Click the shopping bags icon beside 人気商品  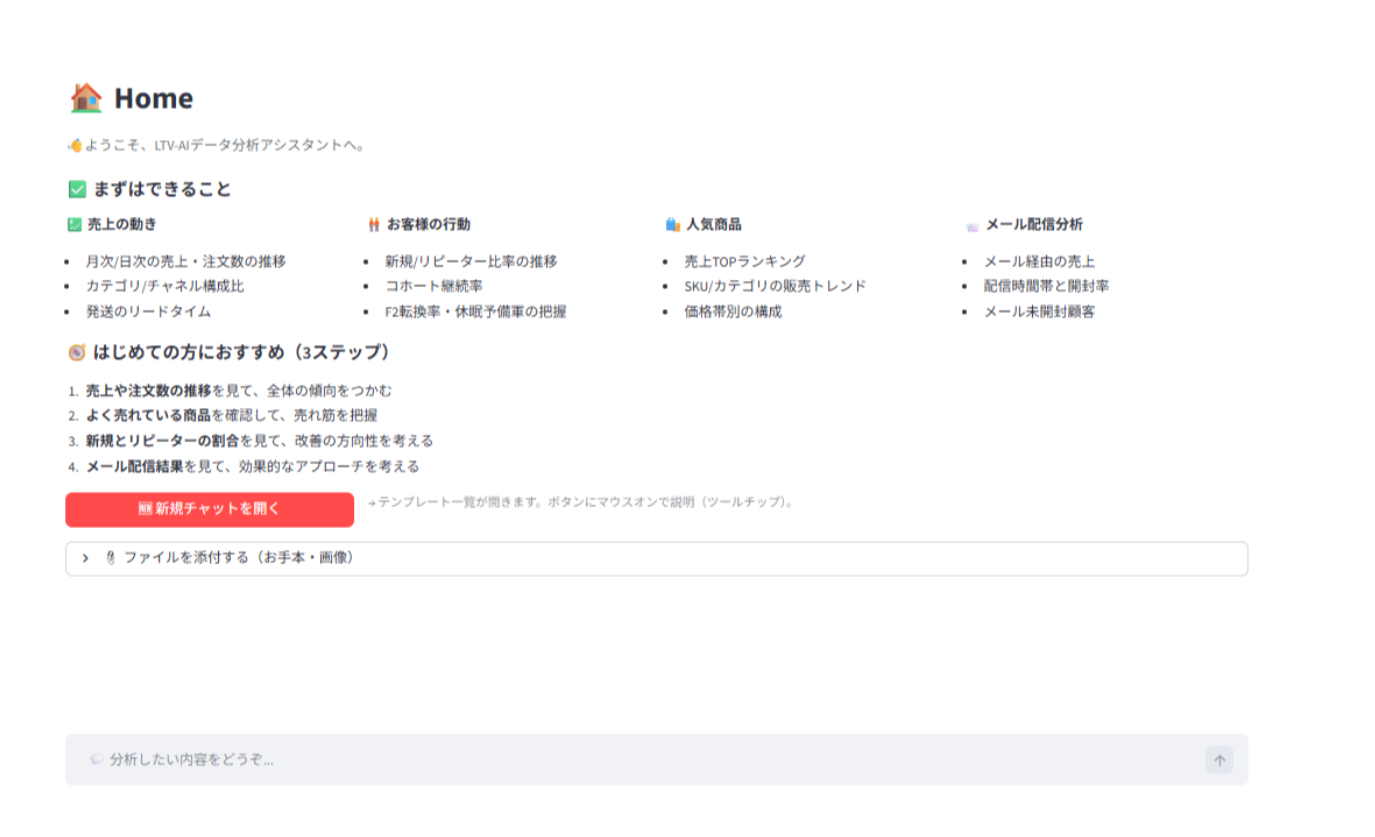(x=673, y=225)
